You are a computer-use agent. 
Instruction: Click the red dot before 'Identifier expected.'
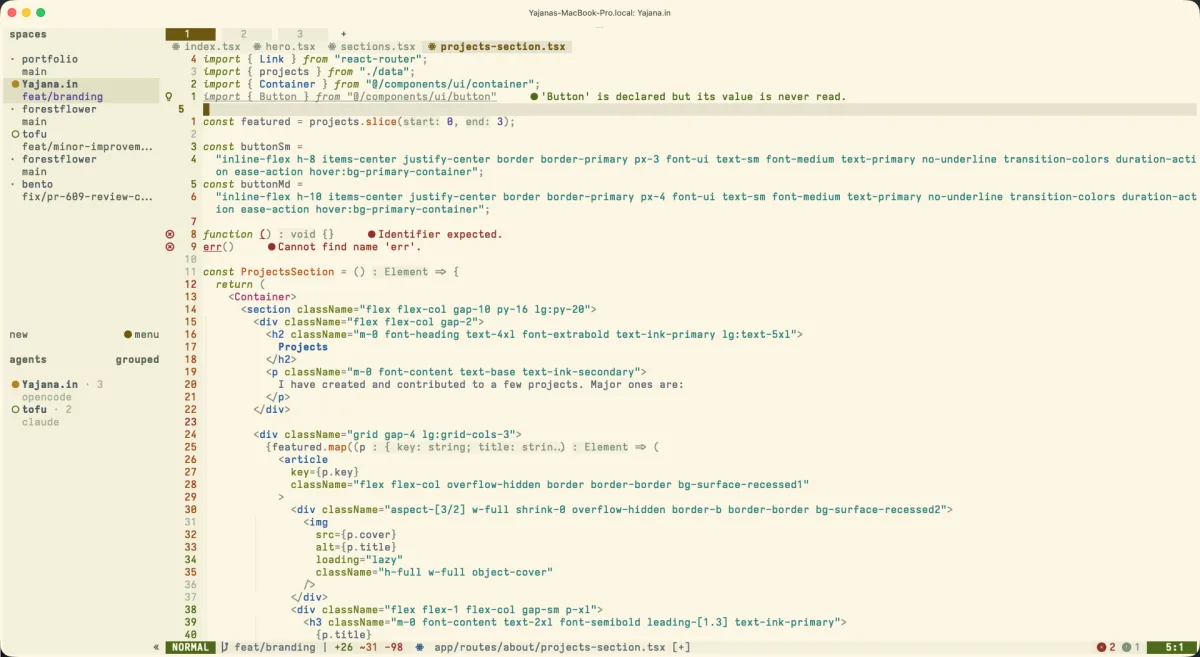click(371, 234)
